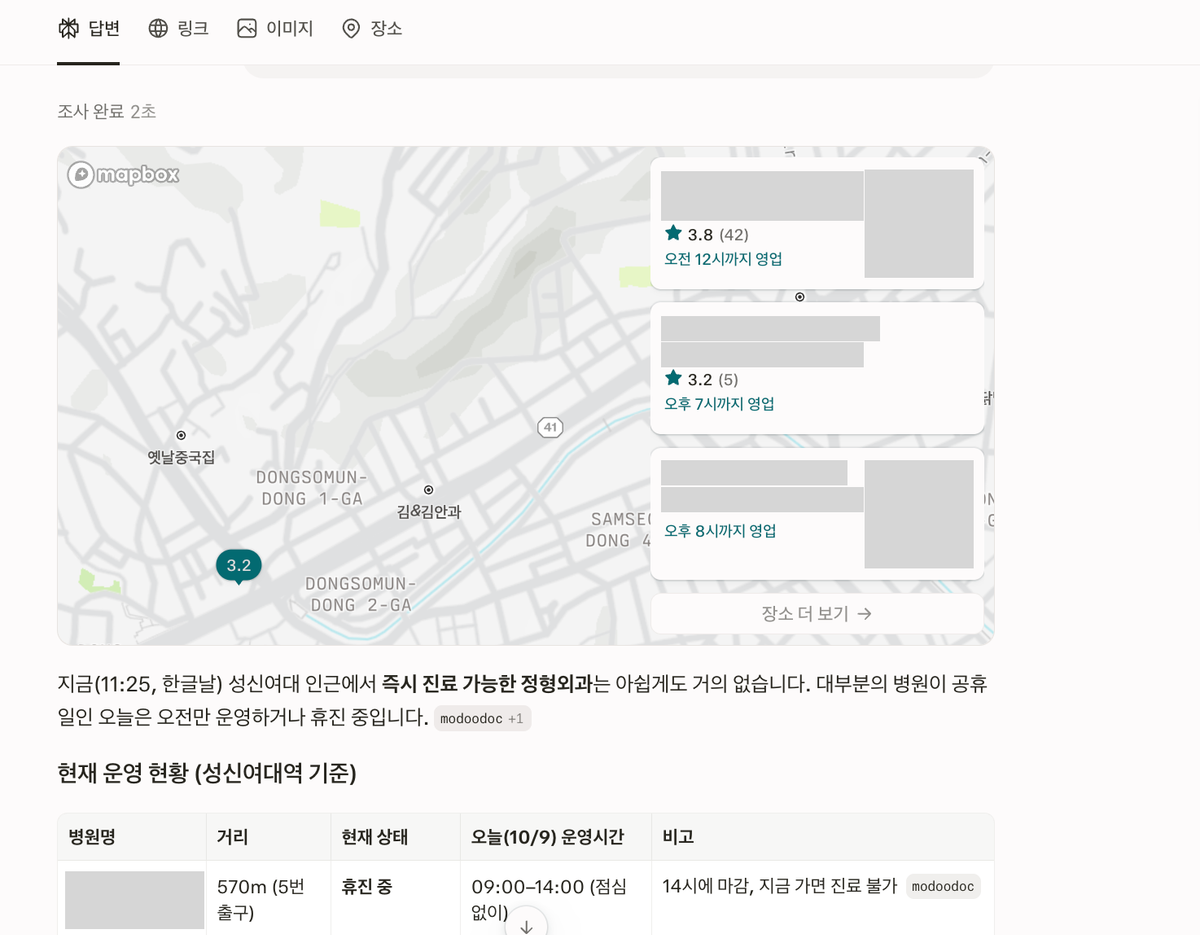Click the route 41 road badge

tap(549, 427)
